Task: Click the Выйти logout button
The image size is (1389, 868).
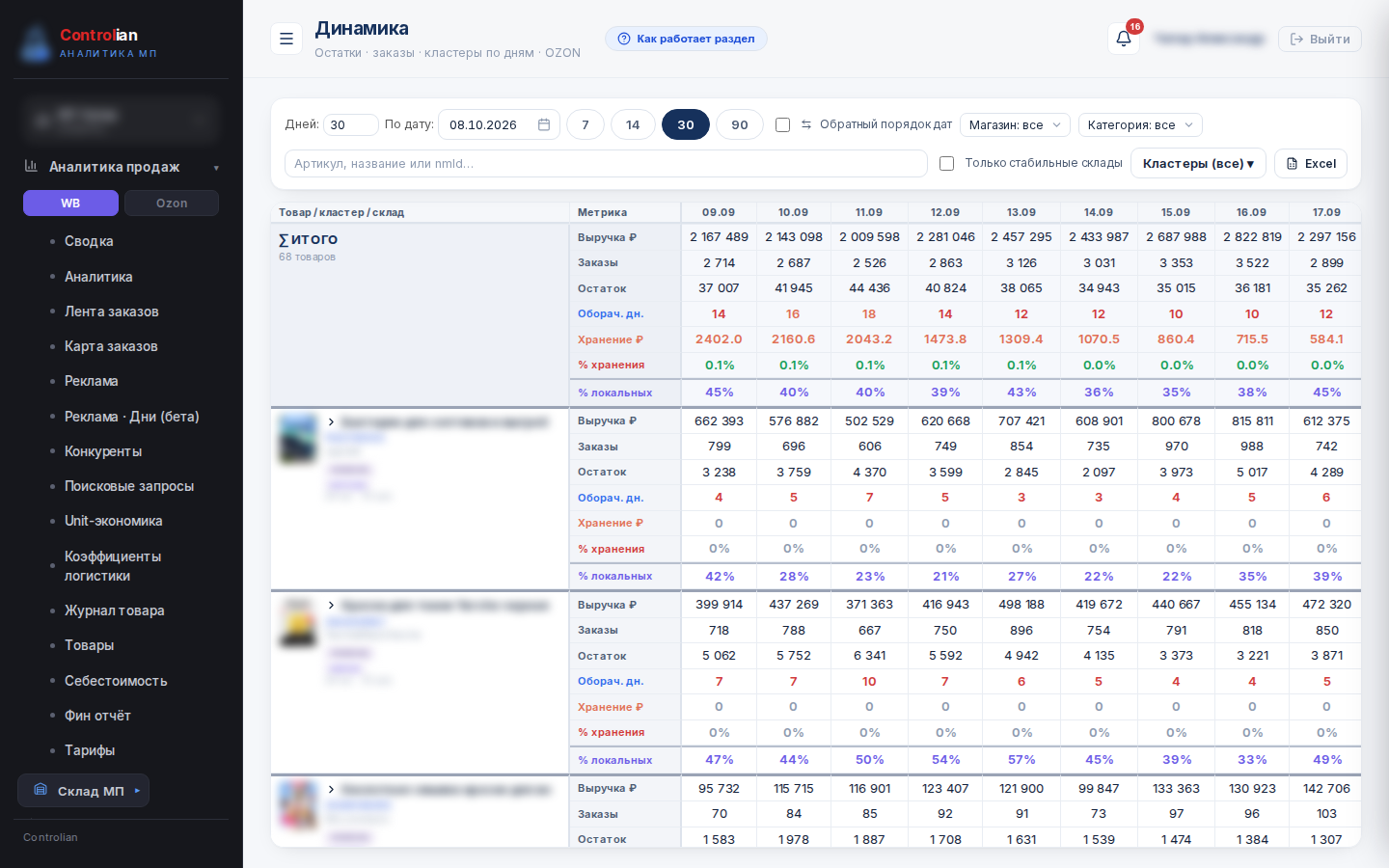Action: pos(1320,39)
